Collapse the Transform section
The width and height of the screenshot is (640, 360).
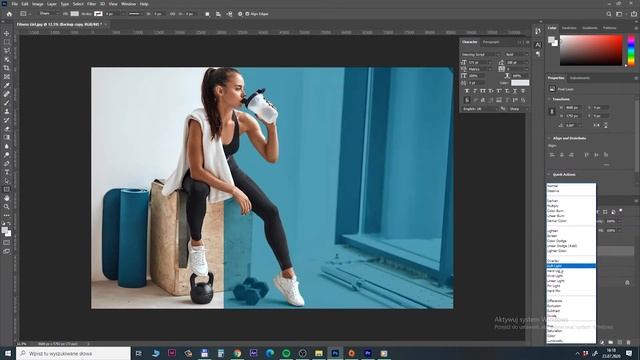(549, 99)
